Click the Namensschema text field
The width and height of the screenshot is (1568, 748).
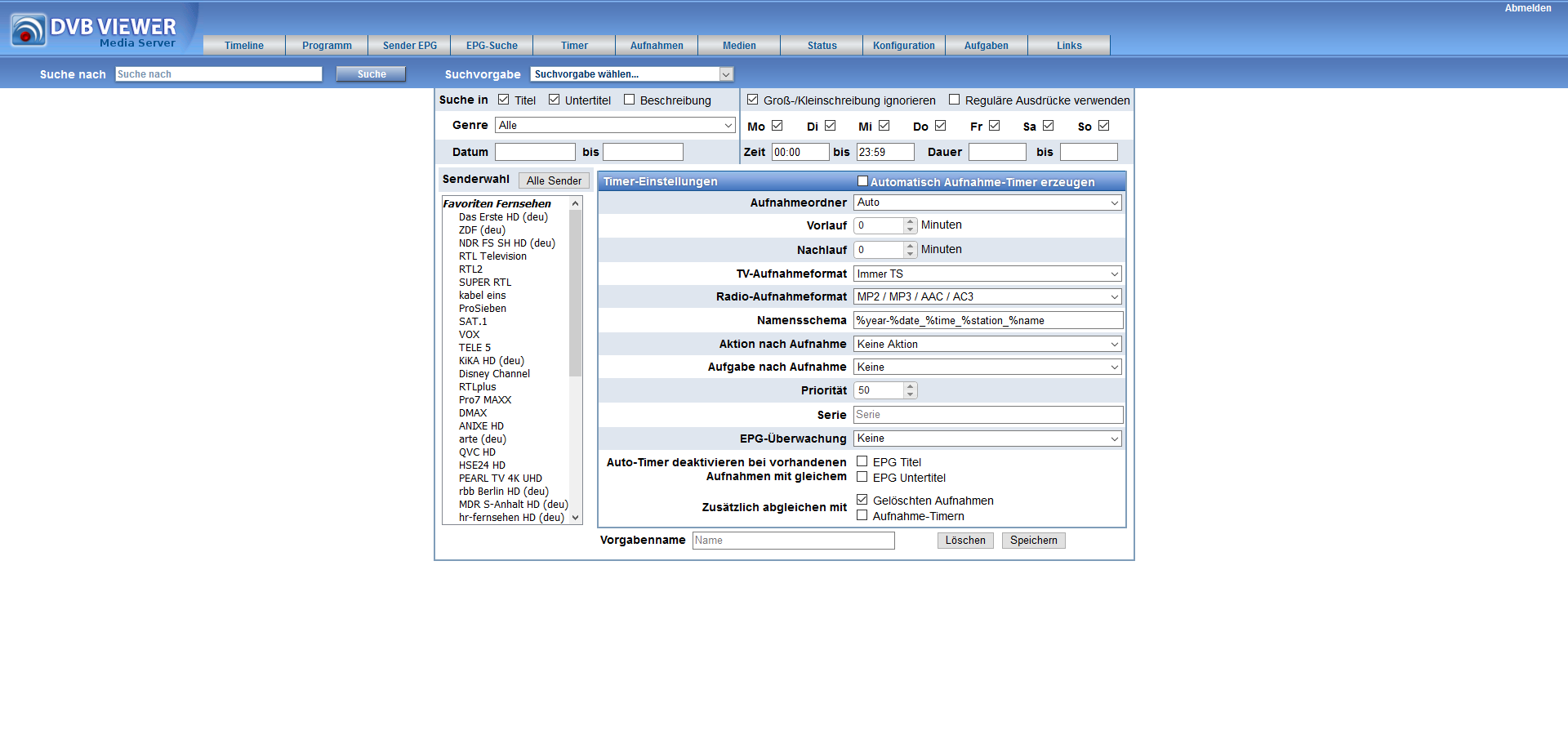coord(988,320)
